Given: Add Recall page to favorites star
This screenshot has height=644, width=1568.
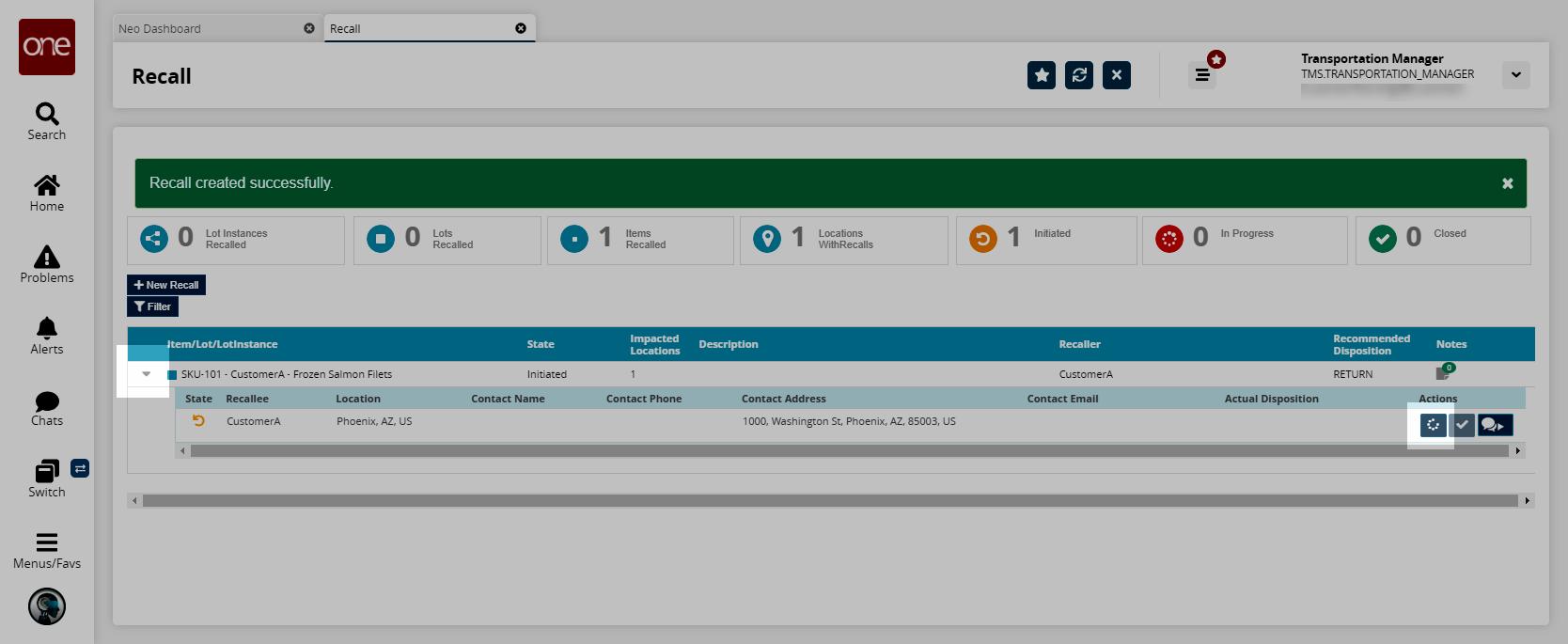Looking at the screenshot, I should coord(1042,75).
